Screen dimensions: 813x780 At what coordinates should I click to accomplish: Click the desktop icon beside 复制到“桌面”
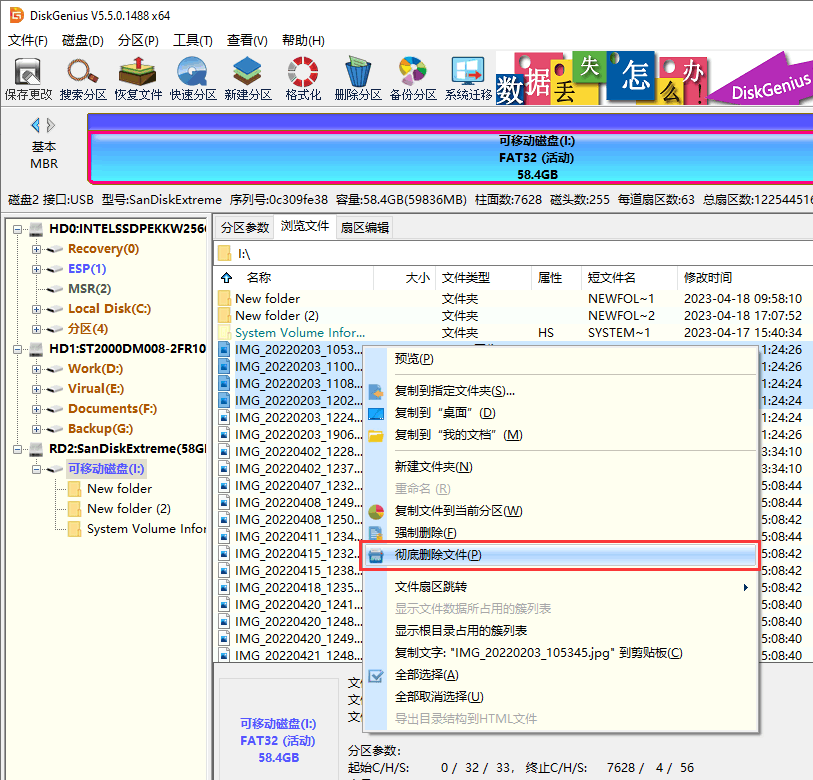376,413
